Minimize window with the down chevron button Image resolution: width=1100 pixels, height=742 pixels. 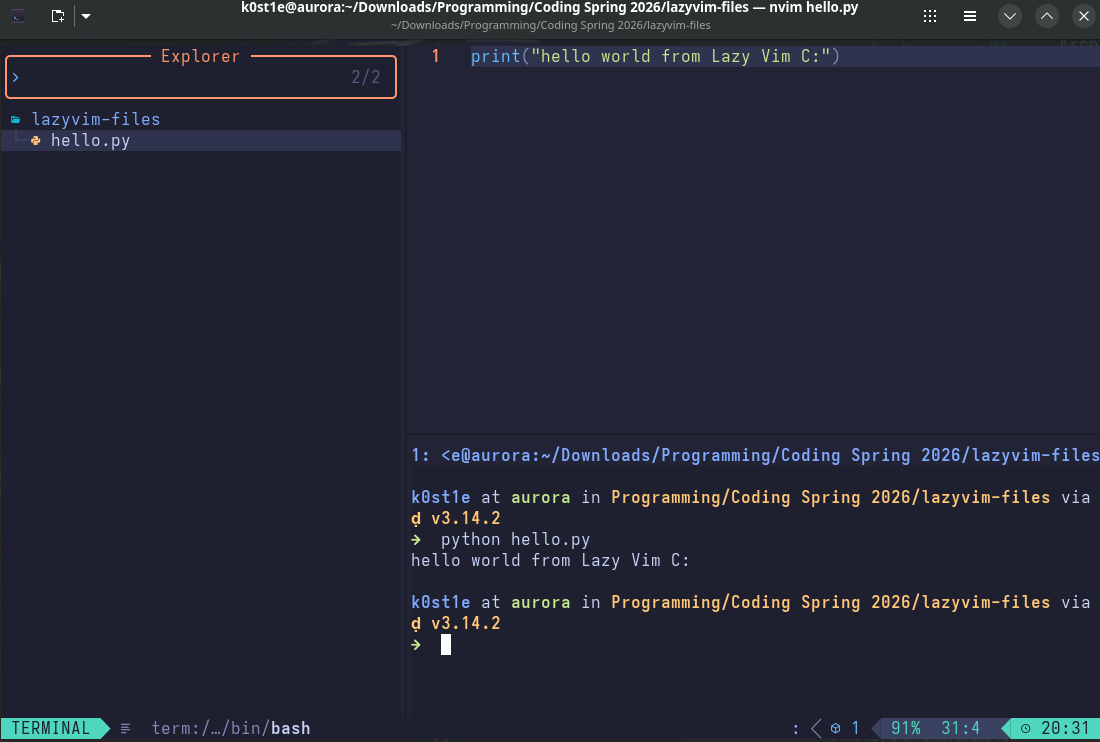click(1010, 16)
